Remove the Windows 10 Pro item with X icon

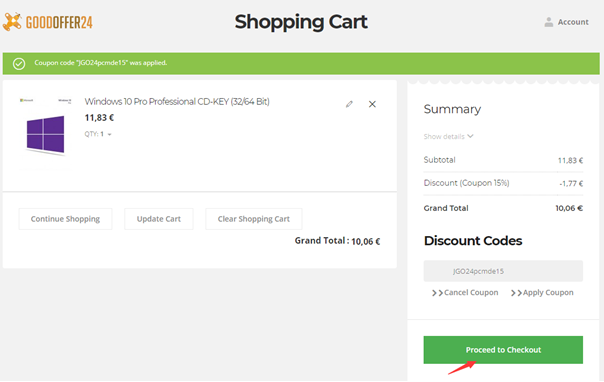pyautogui.click(x=372, y=104)
